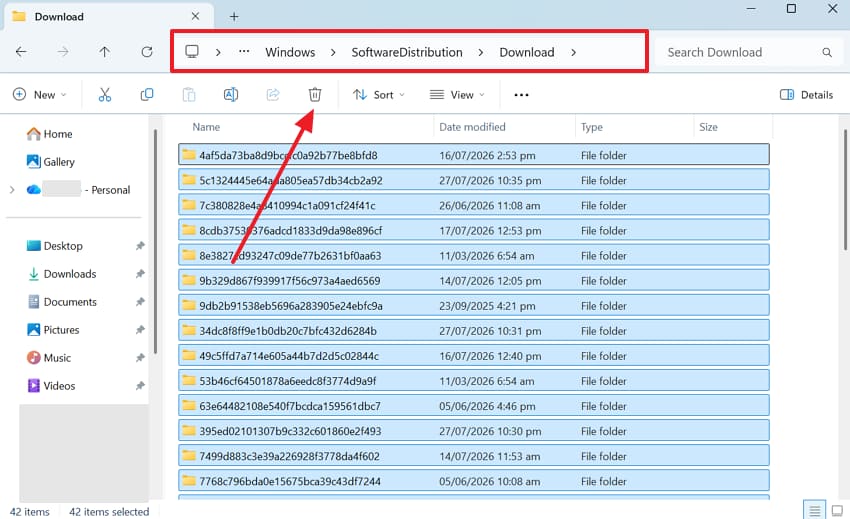
Task: Open the OneDrive Personal entry
Action: (x=79, y=190)
